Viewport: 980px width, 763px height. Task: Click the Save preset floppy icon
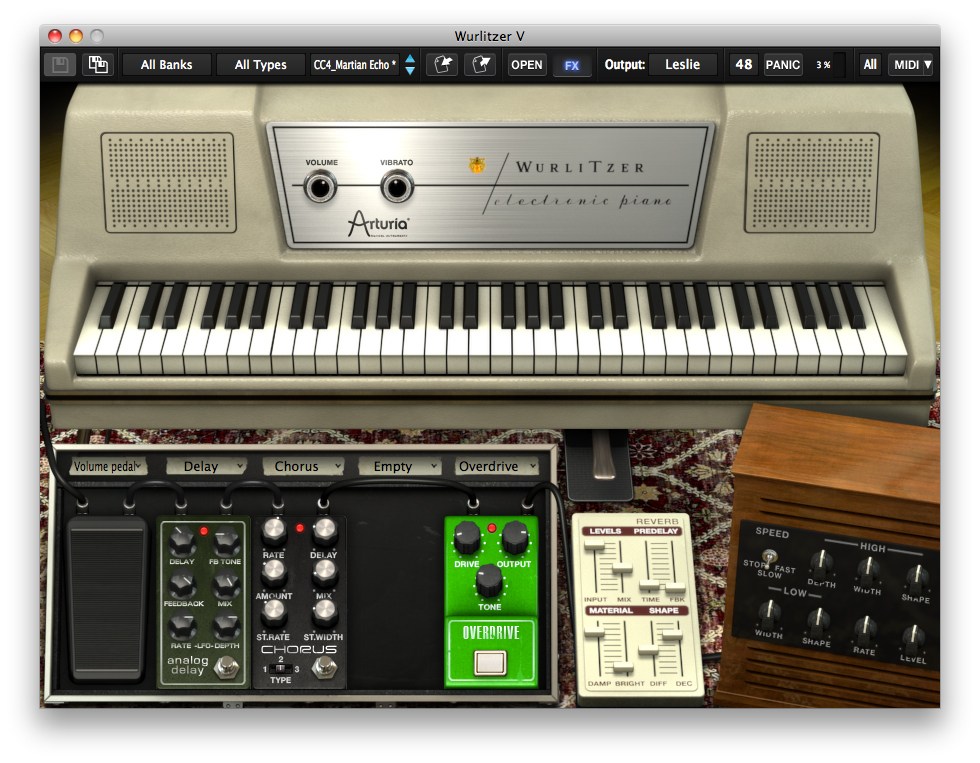(x=60, y=64)
